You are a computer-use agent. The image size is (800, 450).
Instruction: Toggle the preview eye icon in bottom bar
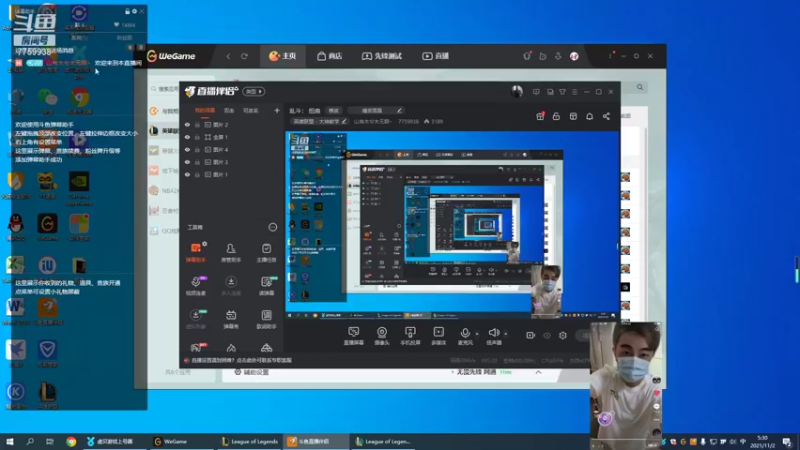[x=547, y=335]
